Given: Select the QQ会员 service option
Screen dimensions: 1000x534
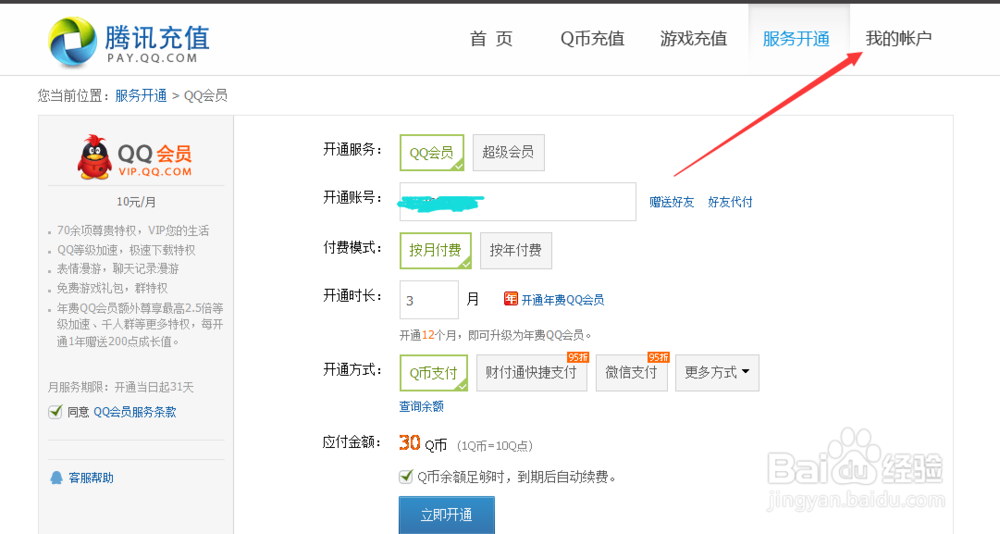Looking at the screenshot, I should coord(432,152).
